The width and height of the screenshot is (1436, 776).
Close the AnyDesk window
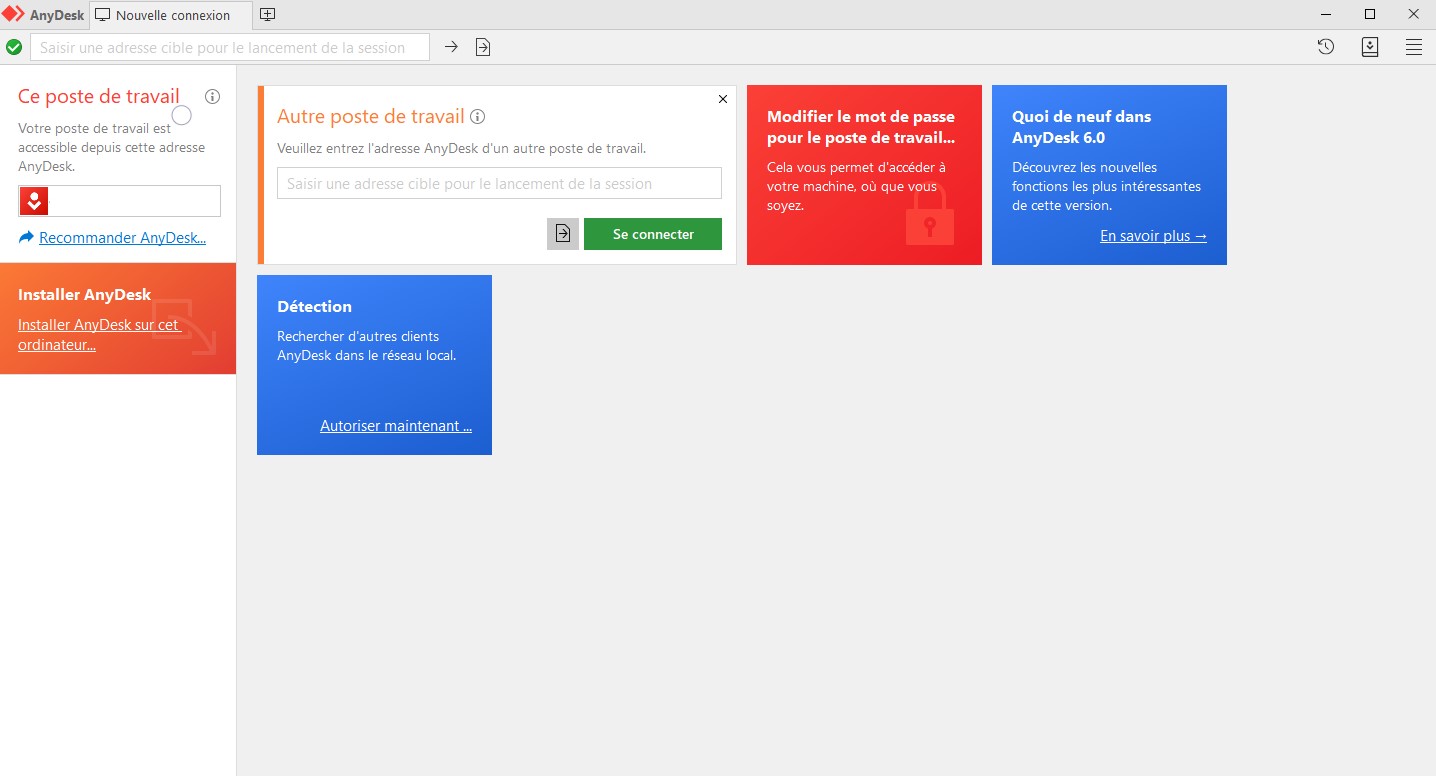(x=1414, y=14)
